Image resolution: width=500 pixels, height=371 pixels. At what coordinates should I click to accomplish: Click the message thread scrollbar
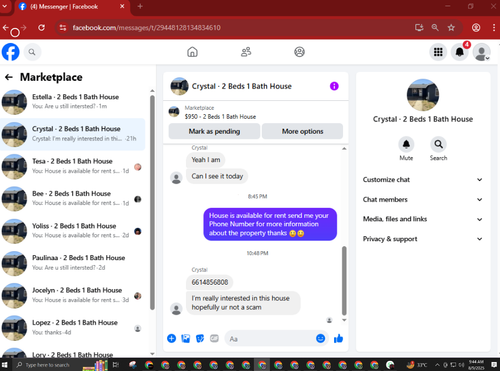tap(344, 281)
